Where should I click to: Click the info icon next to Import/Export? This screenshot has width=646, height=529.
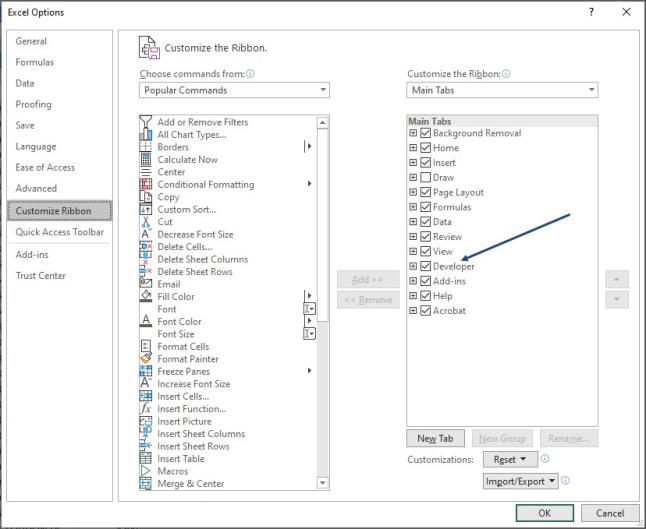[x=565, y=480]
